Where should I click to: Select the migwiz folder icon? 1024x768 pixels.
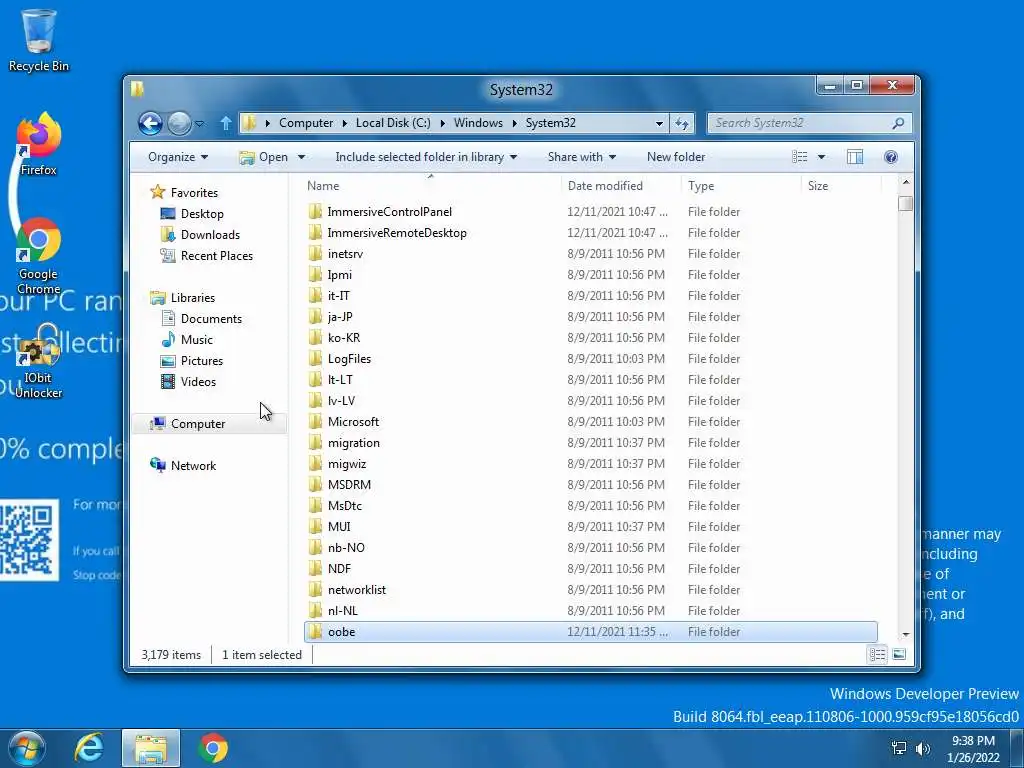315,463
